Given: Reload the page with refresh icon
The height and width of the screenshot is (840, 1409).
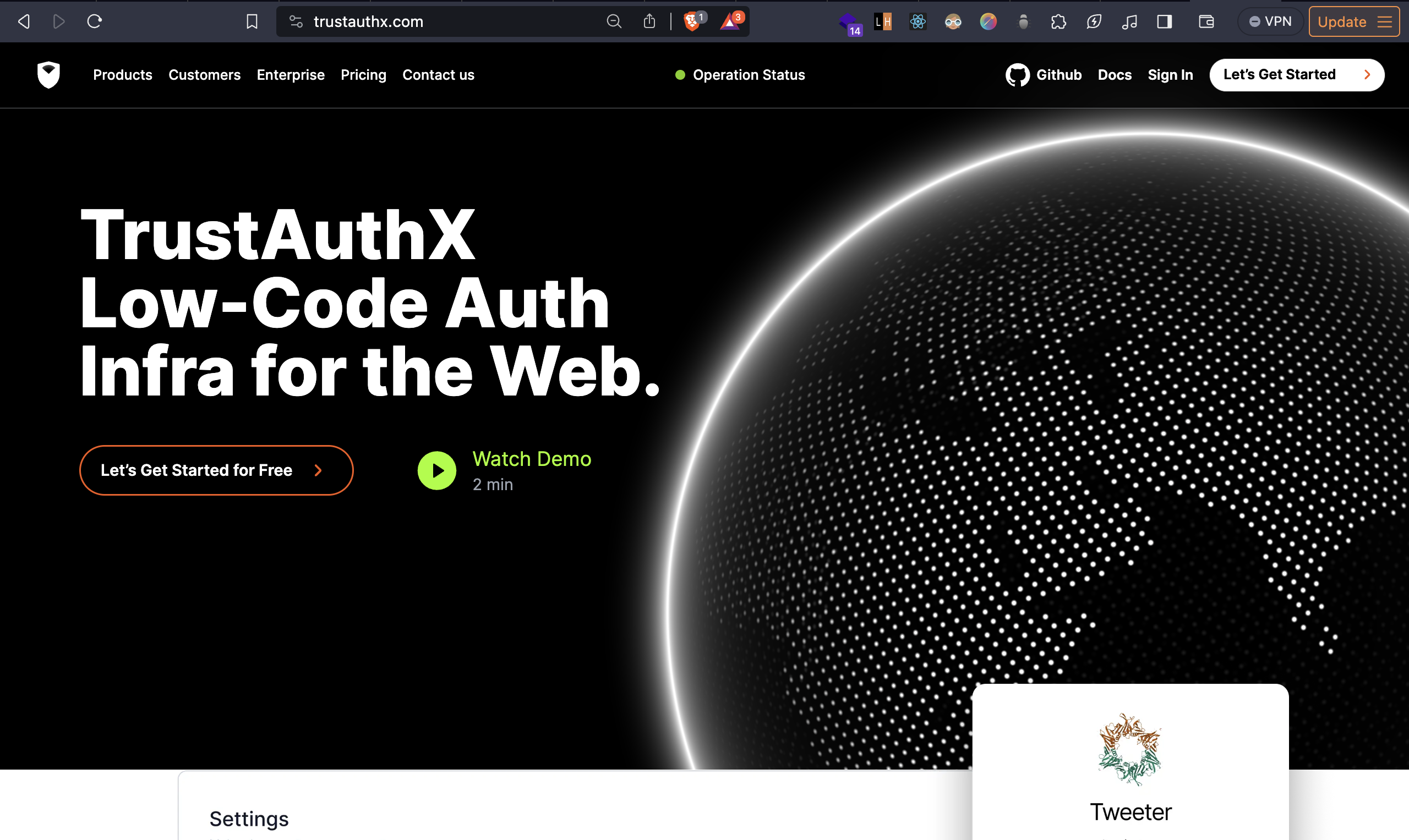Looking at the screenshot, I should 94,21.
